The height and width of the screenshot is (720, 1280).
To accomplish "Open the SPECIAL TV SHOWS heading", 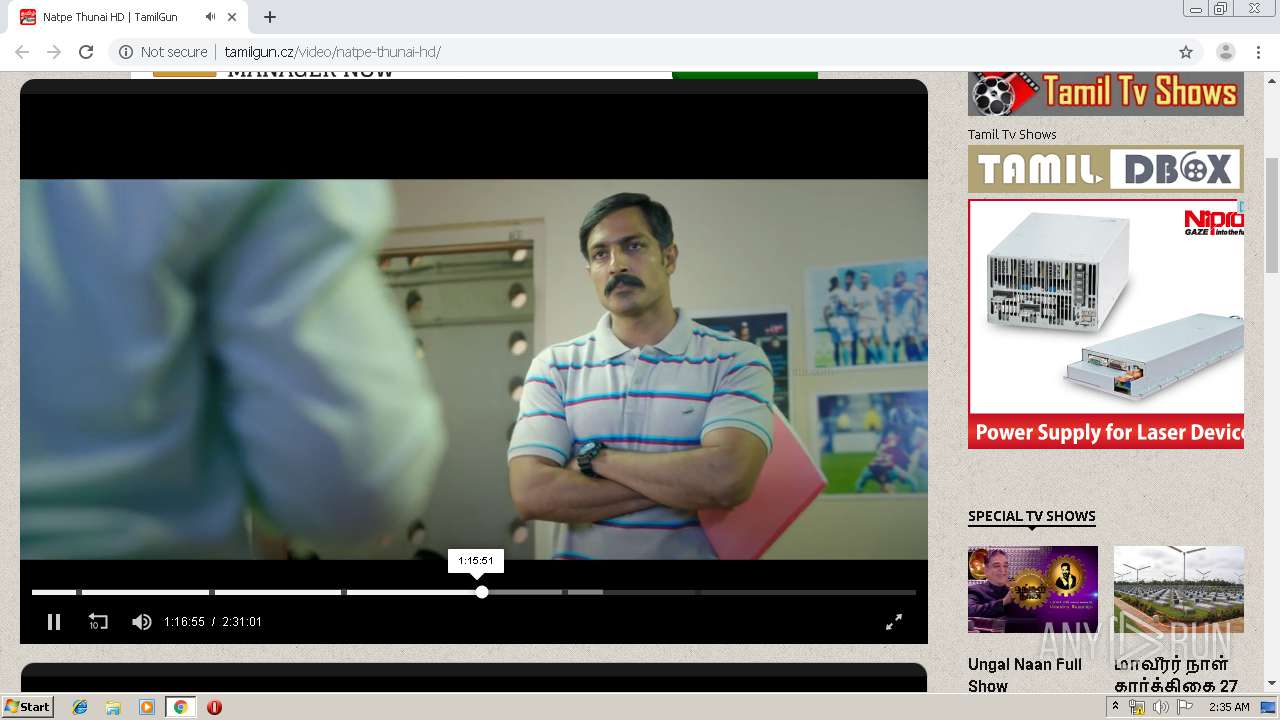I will (x=1032, y=516).
